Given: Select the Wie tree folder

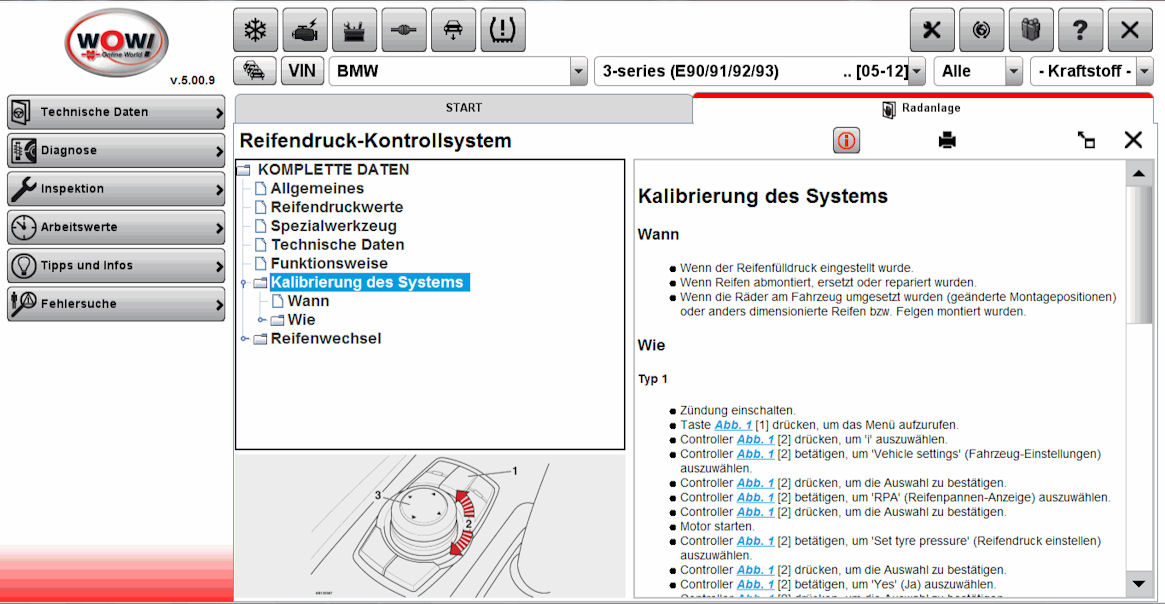Looking at the screenshot, I should tap(302, 319).
